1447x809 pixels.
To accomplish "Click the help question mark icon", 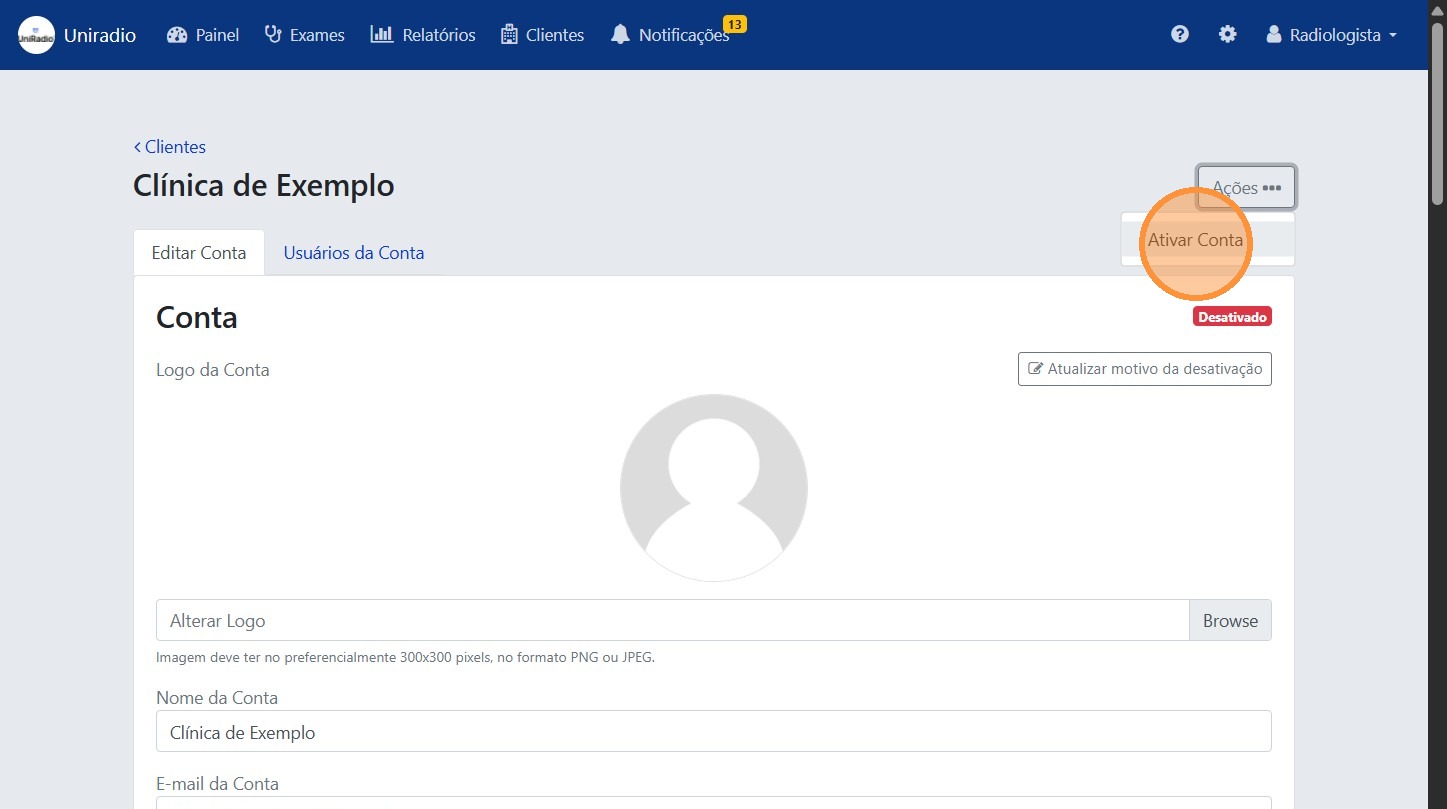I will (1180, 35).
